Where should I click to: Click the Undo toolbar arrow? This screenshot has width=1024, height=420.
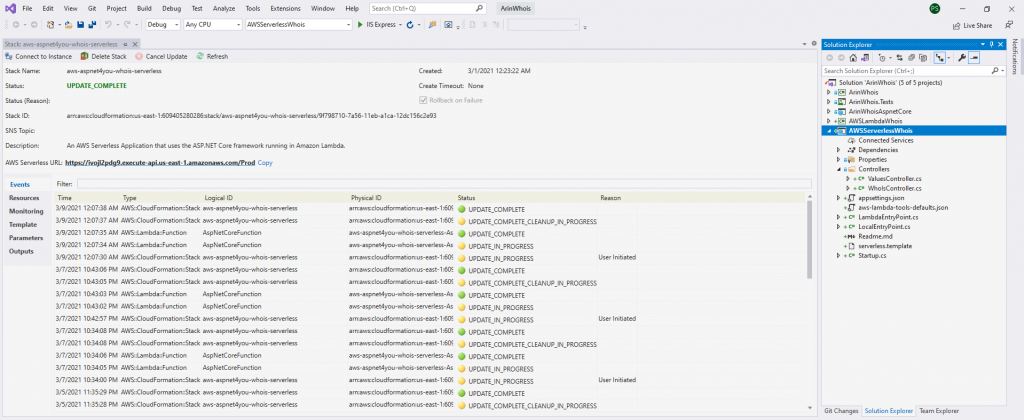[x=108, y=25]
